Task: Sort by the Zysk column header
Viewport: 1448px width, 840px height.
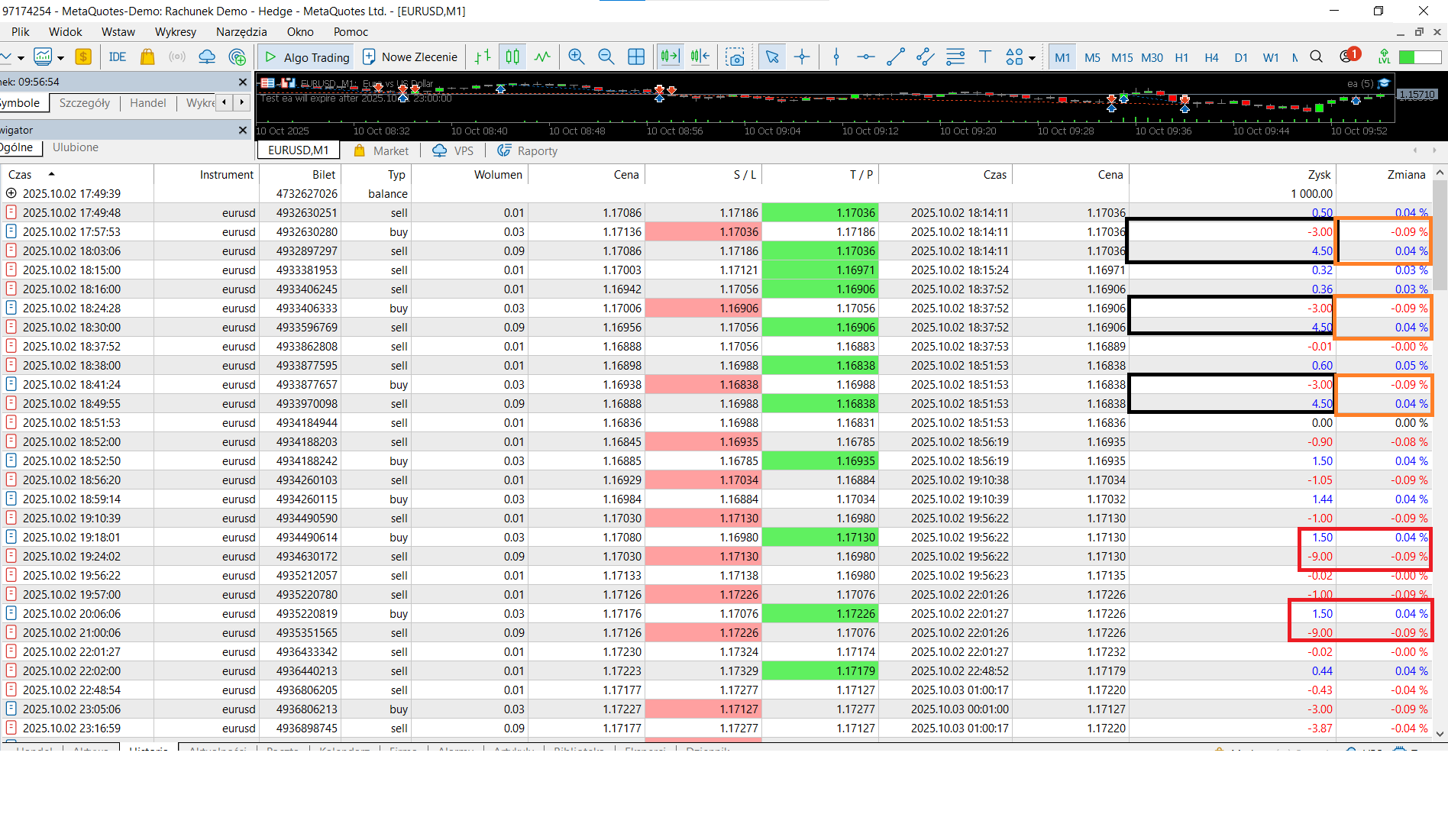Action: (1319, 175)
